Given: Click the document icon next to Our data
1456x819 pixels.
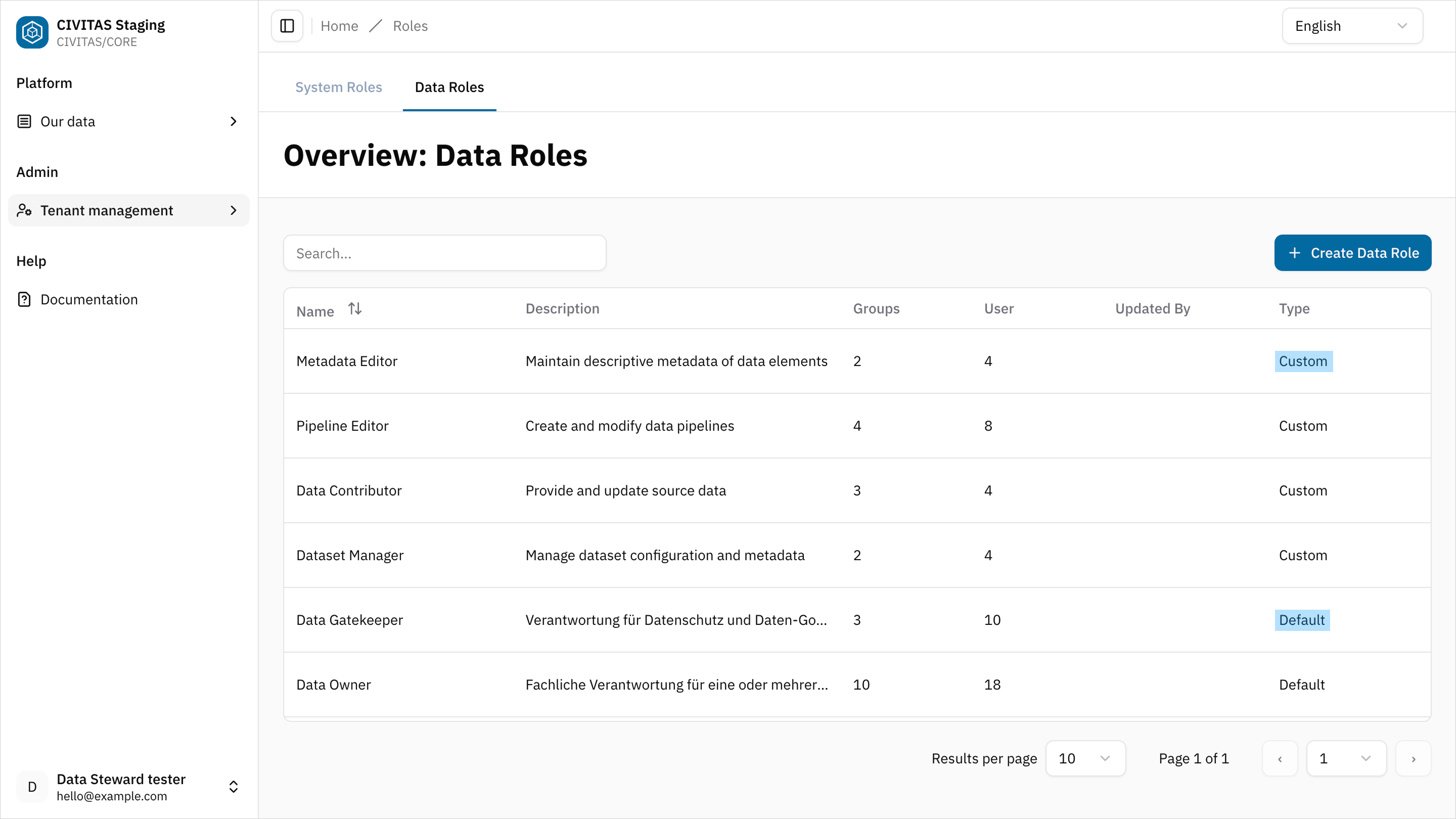Looking at the screenshot, I should [23, 121].
